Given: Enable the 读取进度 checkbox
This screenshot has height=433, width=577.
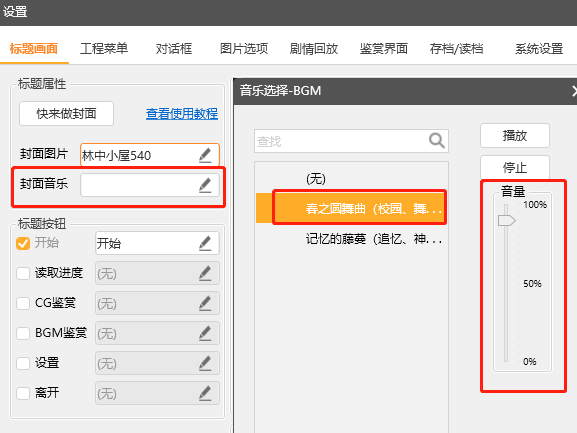Looking at the screenshot, I should click(23, 273).
